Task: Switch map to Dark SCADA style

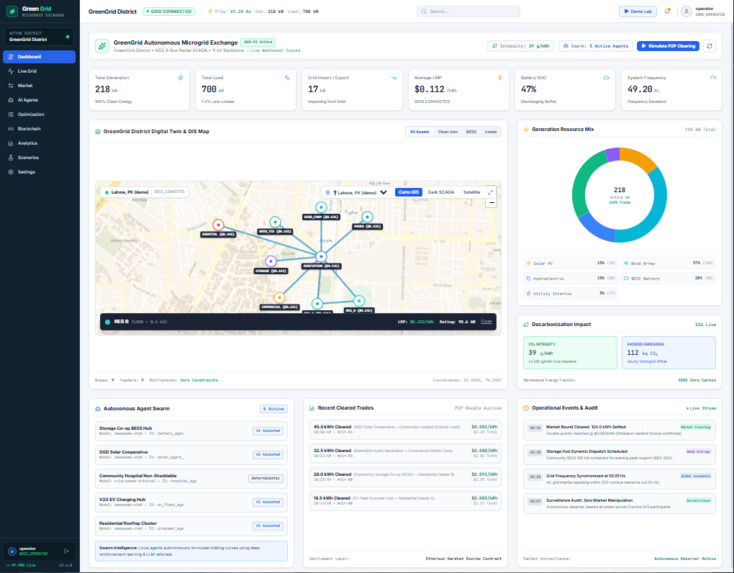Action: tap(440, 192)
